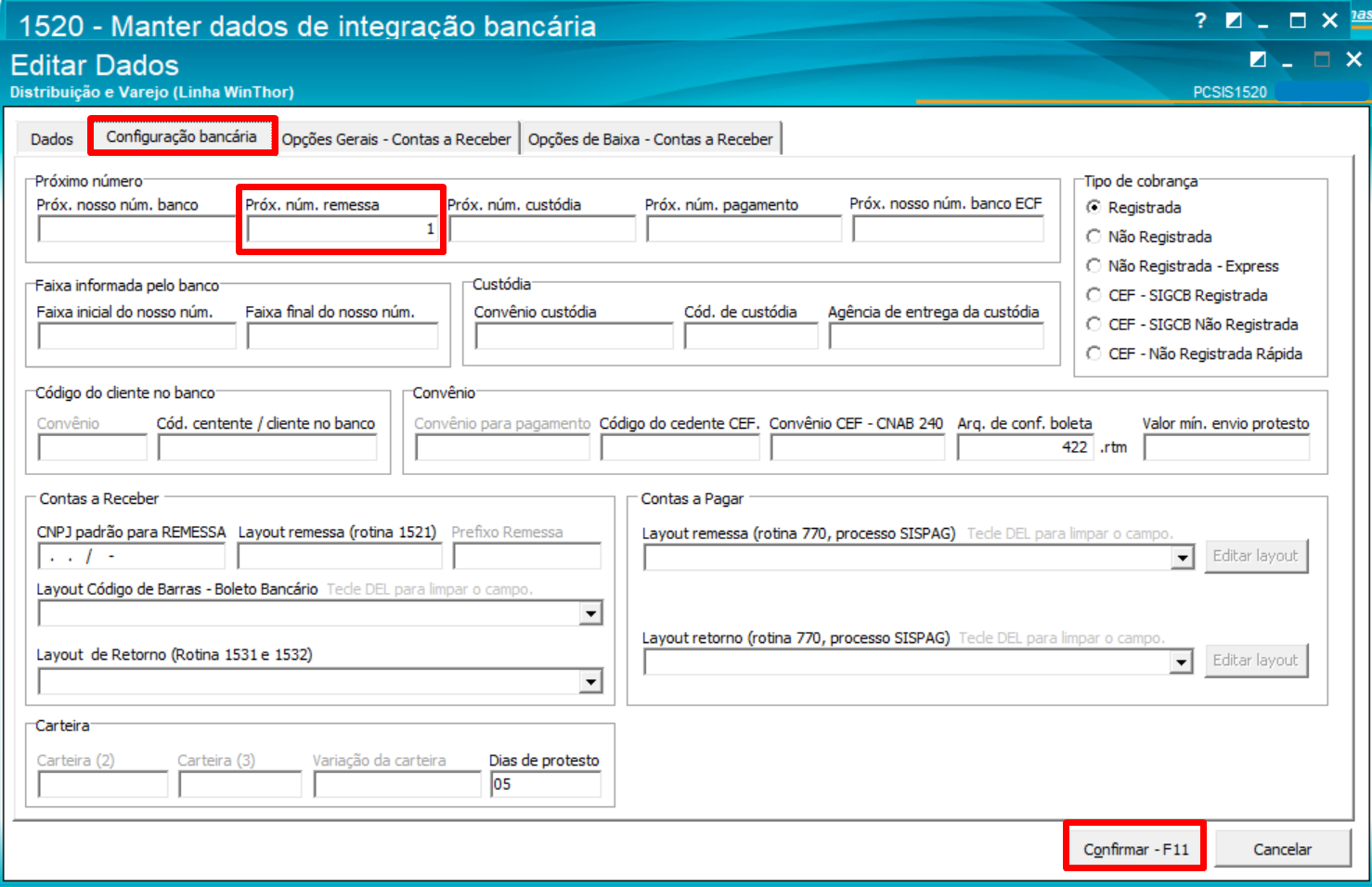This screenshot has height=887, width=1372.
Task: Focus Próx. nosso núm. banco field
Action: [x=137, y=229]
